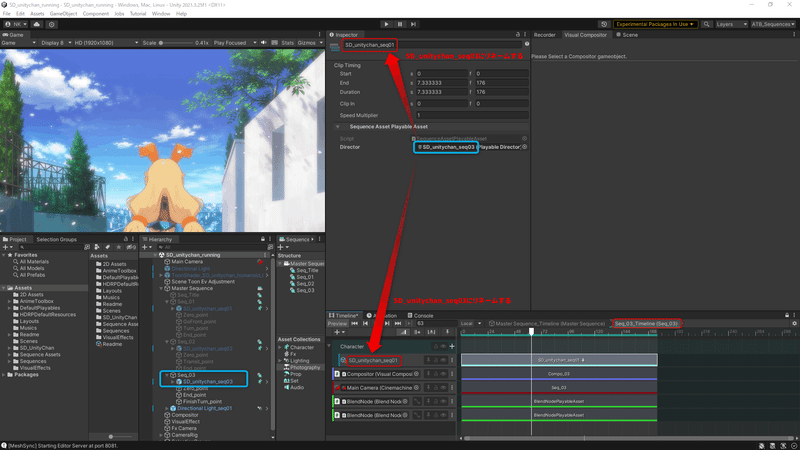This screenshot has height=450, width=800.
Task: Add a track to the Character group
Action: click(452, 346)
